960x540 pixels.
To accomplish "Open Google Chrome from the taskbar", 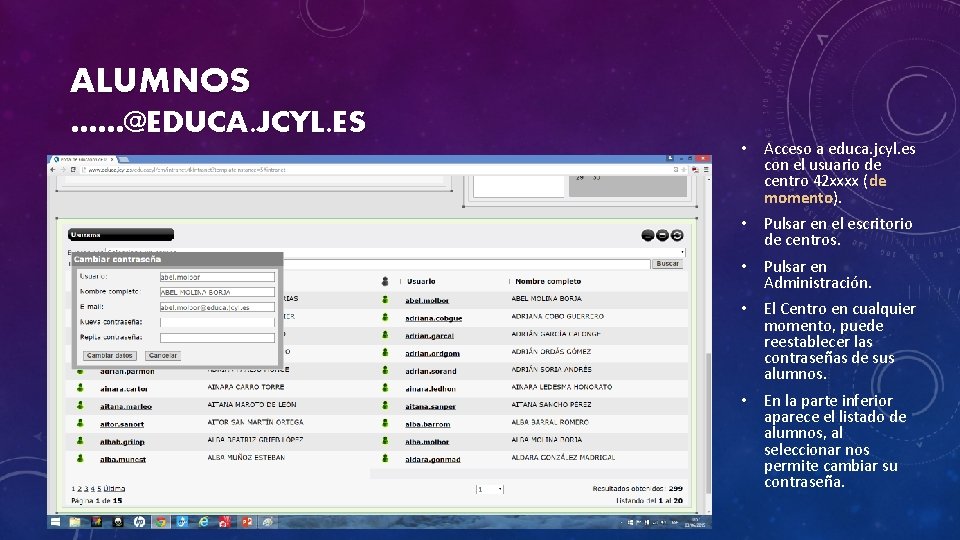I will 160,522.
